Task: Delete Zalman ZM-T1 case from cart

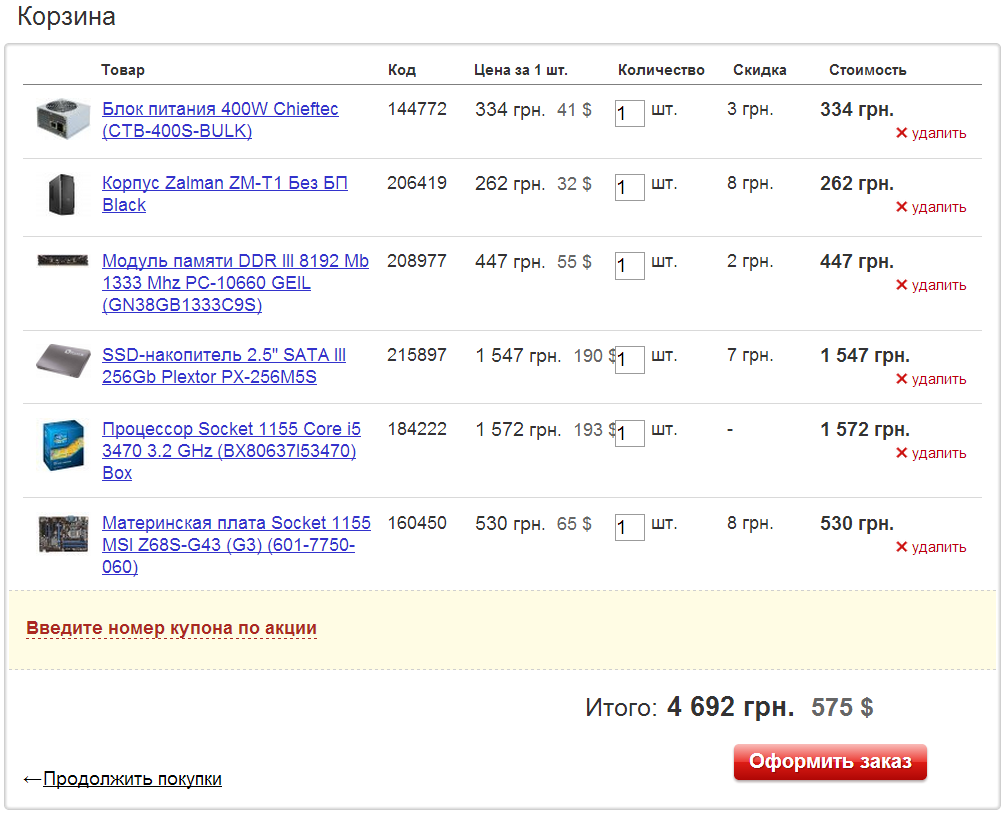Action: [x=931, y=207]
